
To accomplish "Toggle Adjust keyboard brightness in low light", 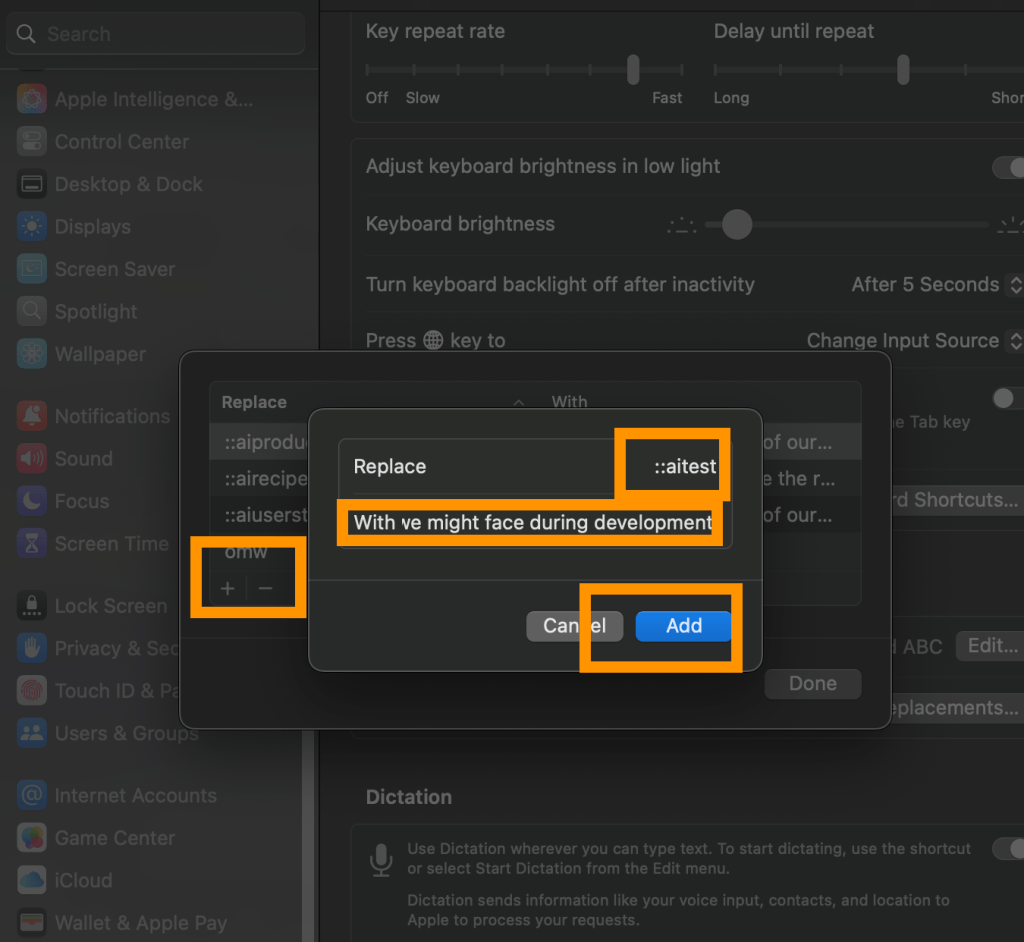I will [x=1008, y=167].
